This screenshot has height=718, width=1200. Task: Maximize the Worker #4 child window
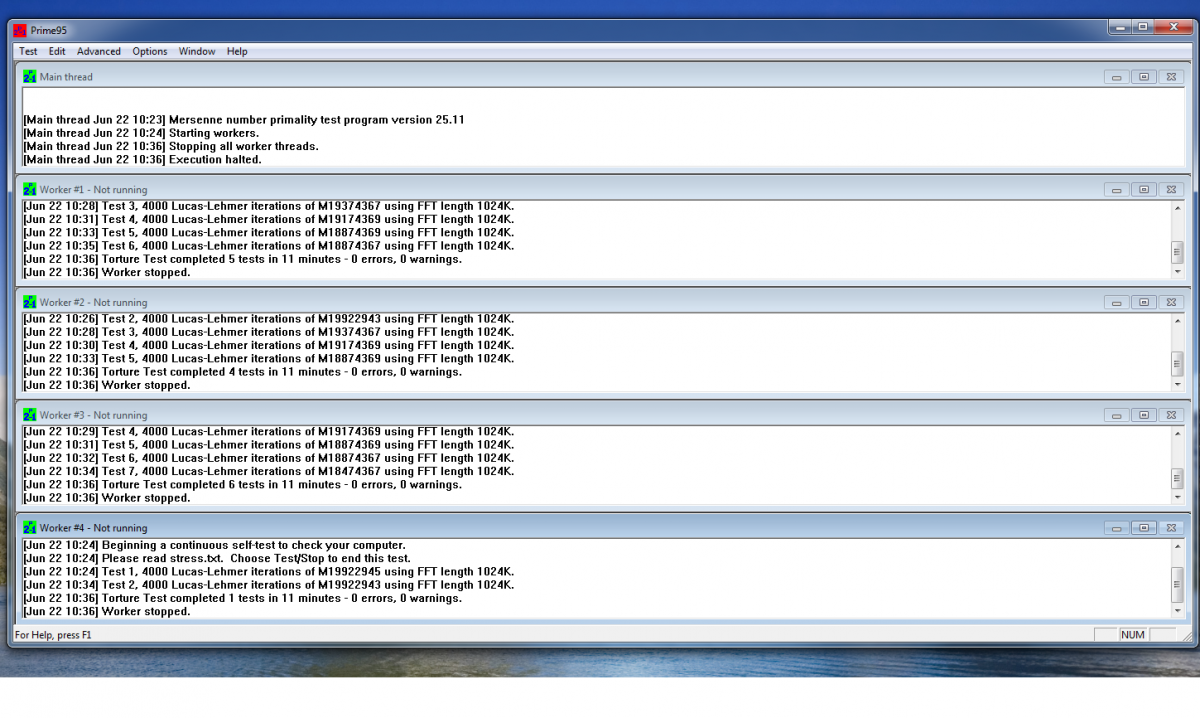1144,528
